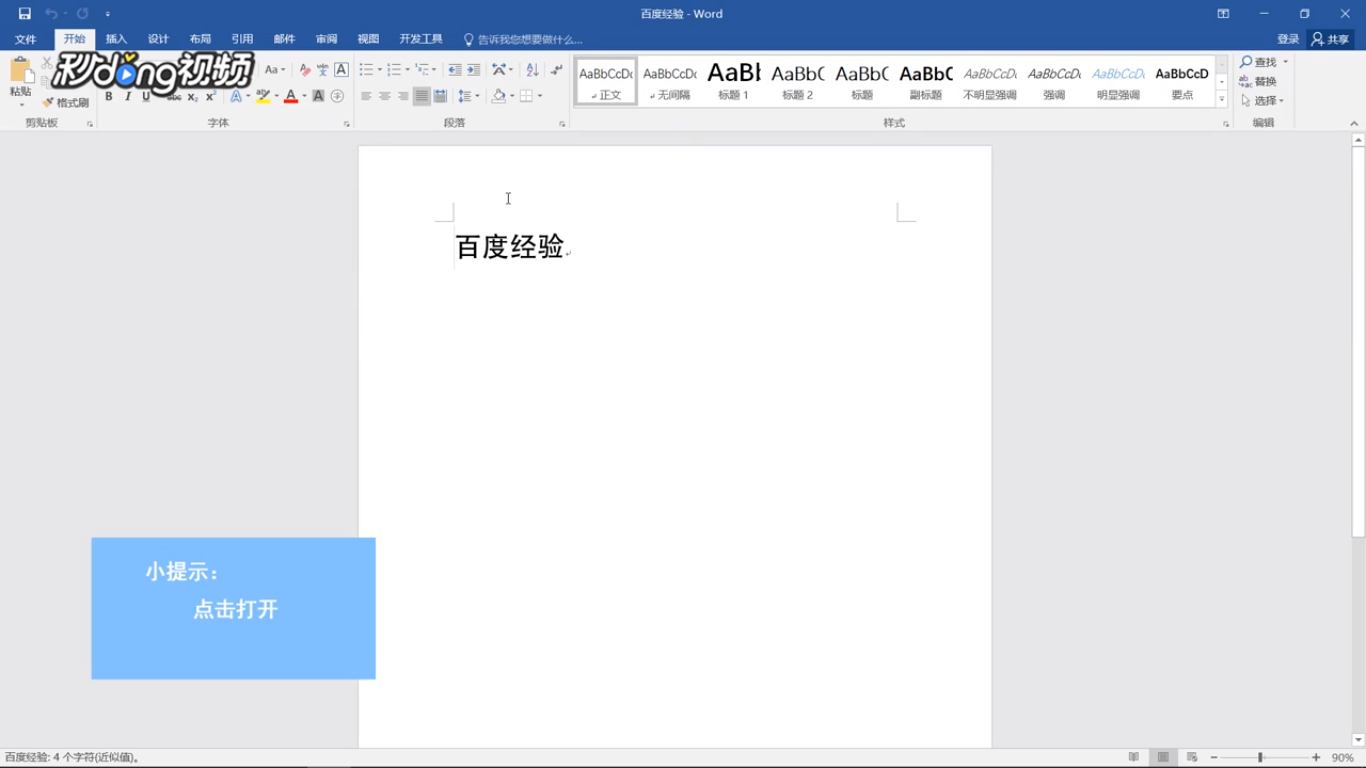Click the Format Painter (格式刷) button

(66, 103)
